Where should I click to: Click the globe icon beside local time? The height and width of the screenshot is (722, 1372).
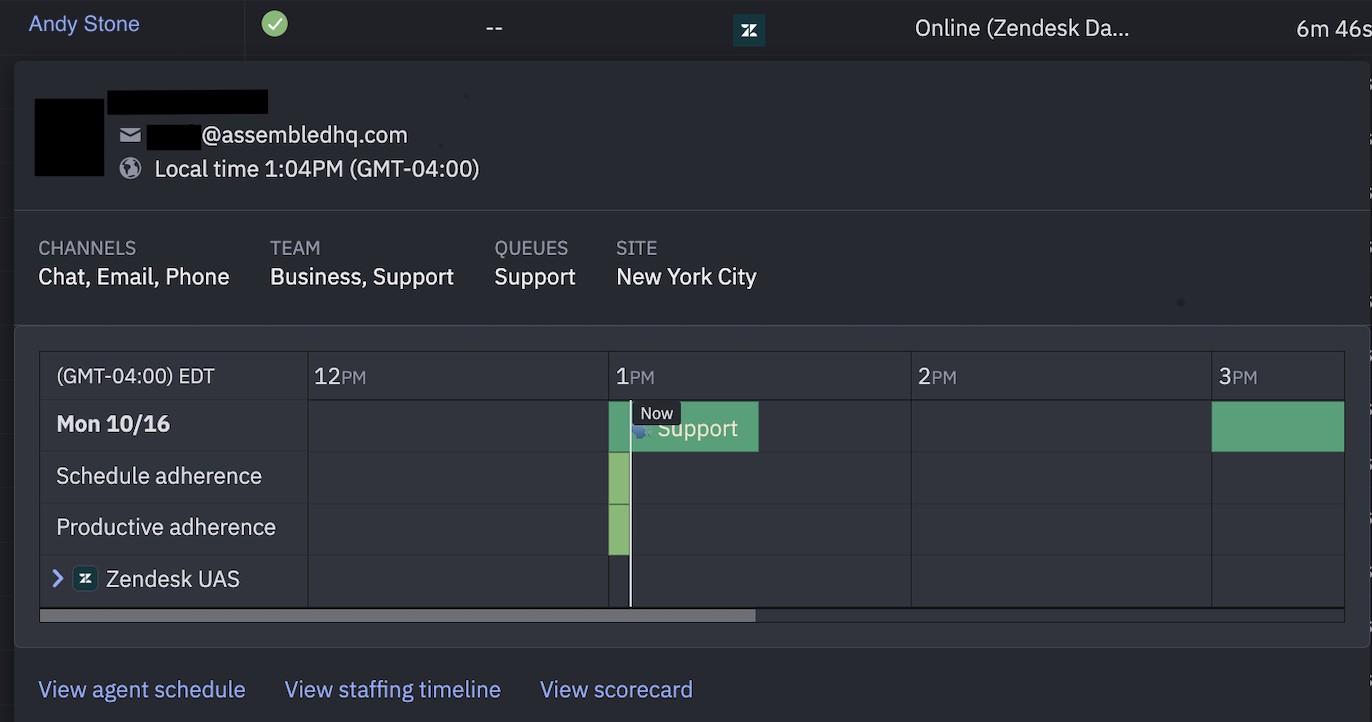point(130,168)
